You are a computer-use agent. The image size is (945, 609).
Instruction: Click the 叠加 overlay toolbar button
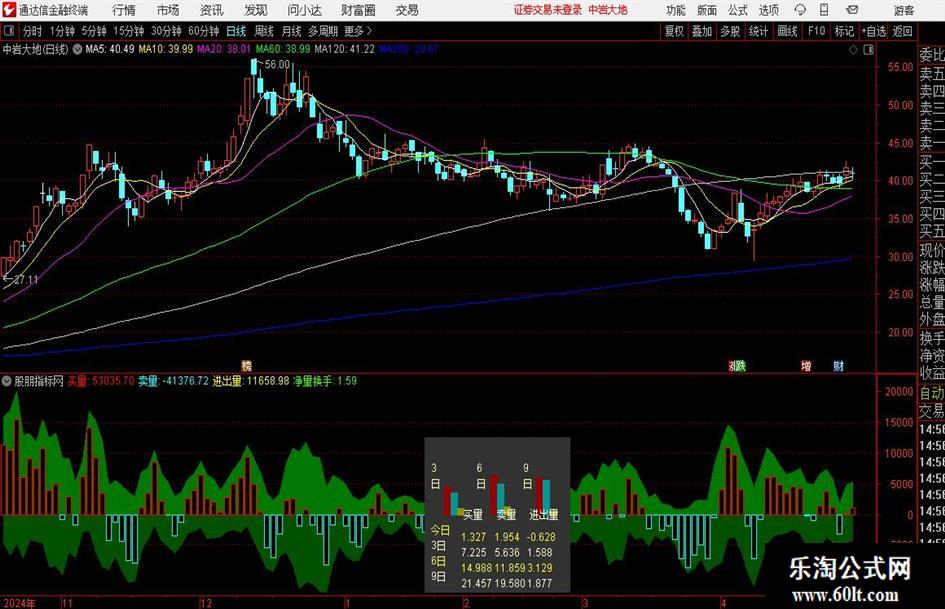coord(702,31)
